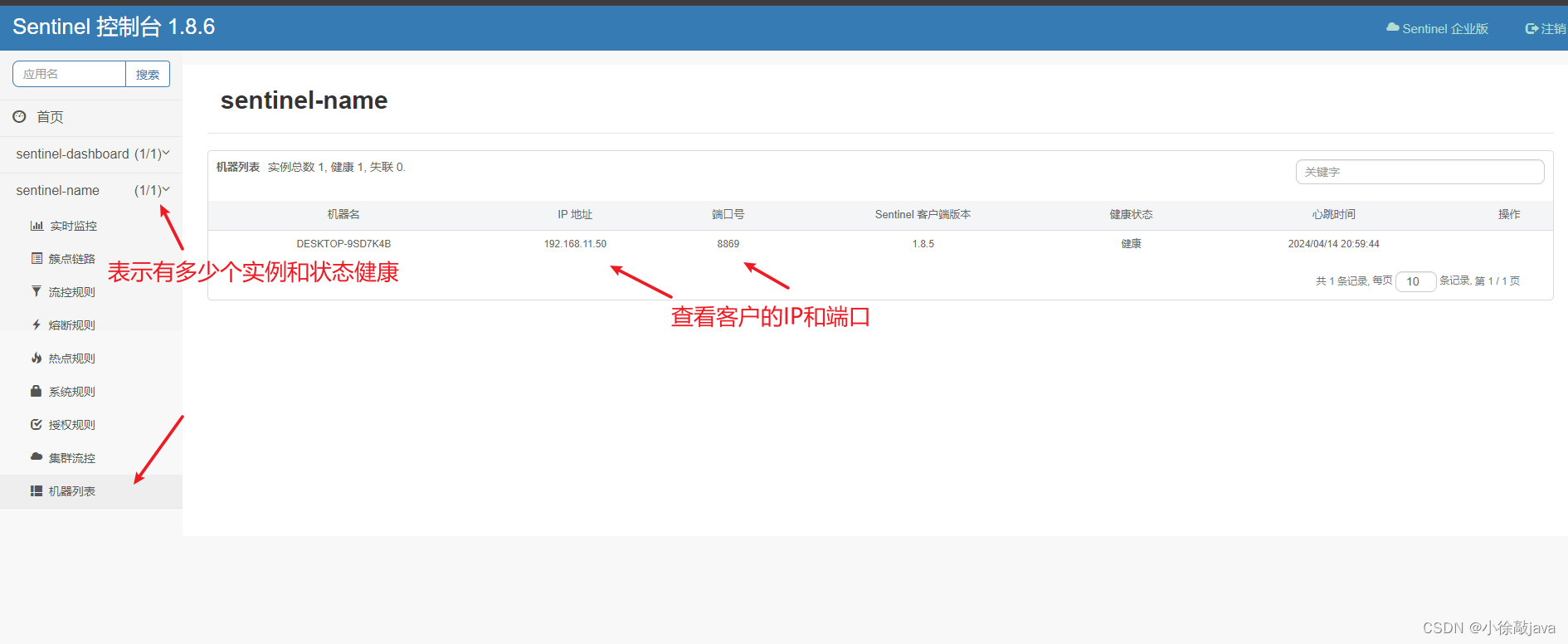Click the bar chart icon for 实时监控
Image resolution: width=1568 pixels, height=644 pixels.
pos(37,226)
